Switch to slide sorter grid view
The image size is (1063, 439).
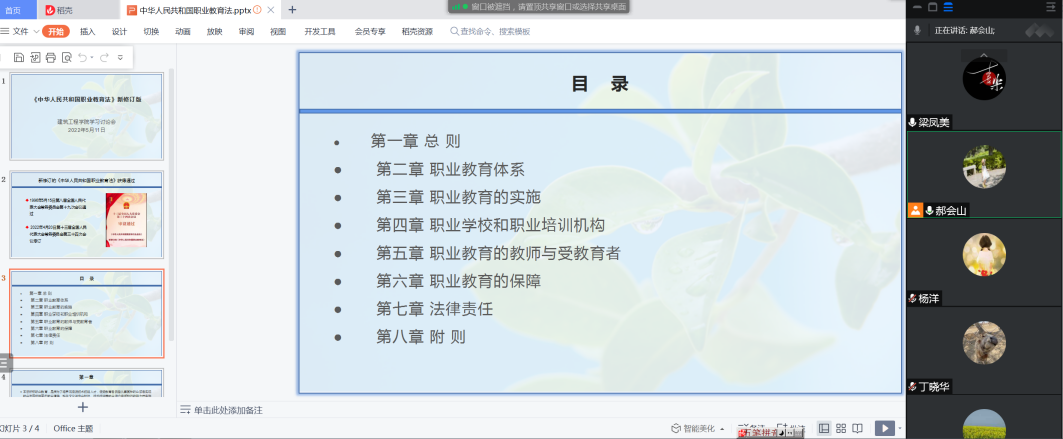(x=841, y=428)
